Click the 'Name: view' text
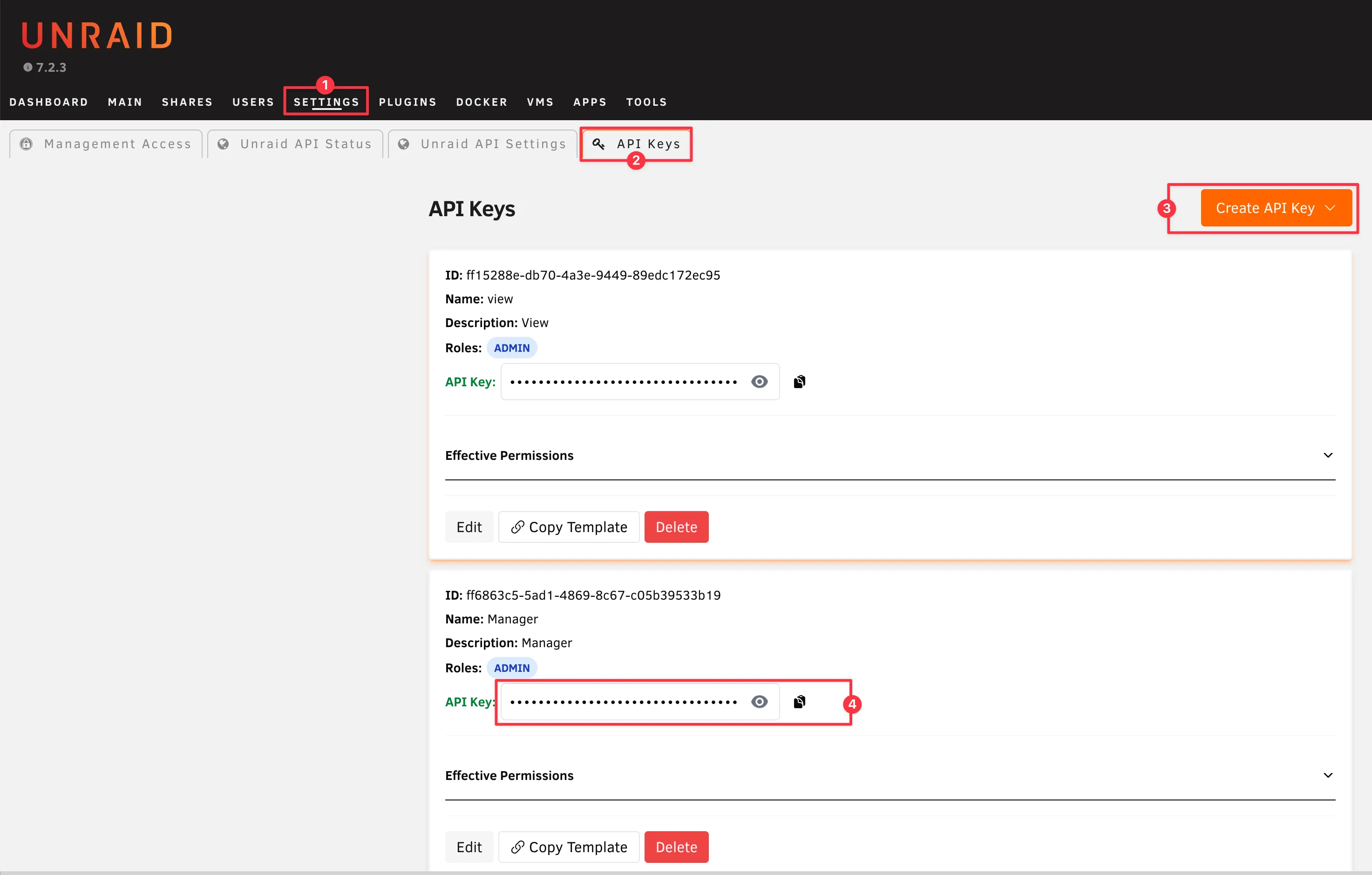Screen dimensions: 1372x875 click(479, 299)
